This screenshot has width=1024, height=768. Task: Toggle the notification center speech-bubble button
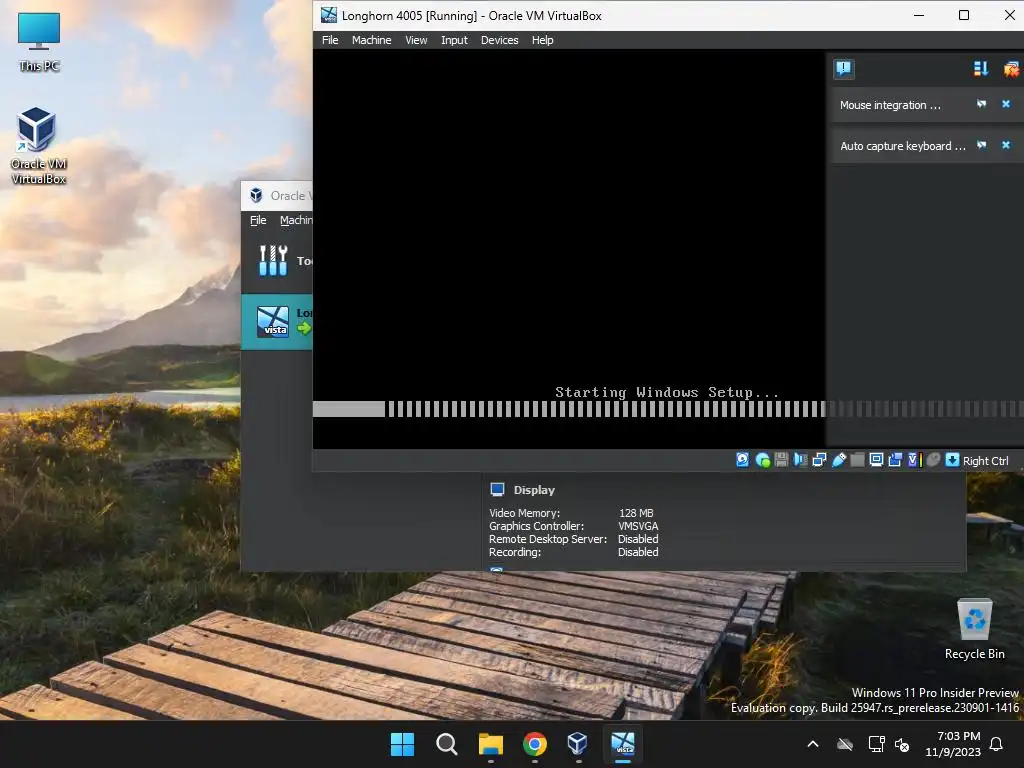(844, 69)
